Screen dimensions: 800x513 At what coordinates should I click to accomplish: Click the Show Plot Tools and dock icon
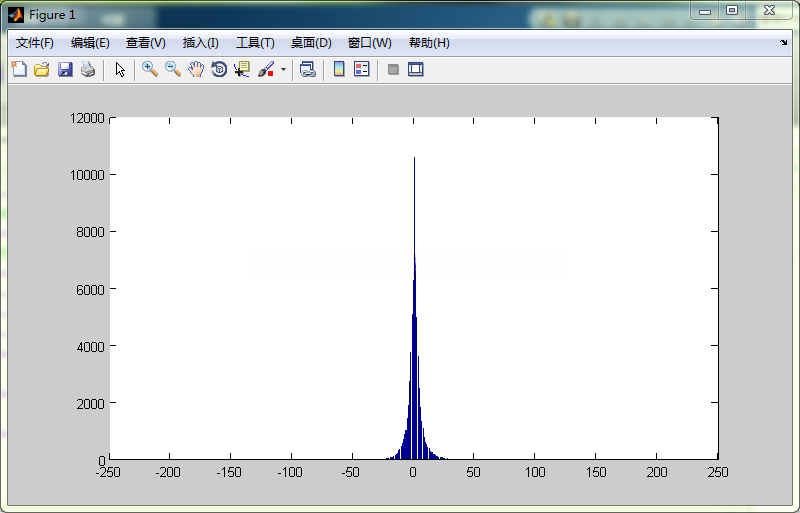[416, 69]
